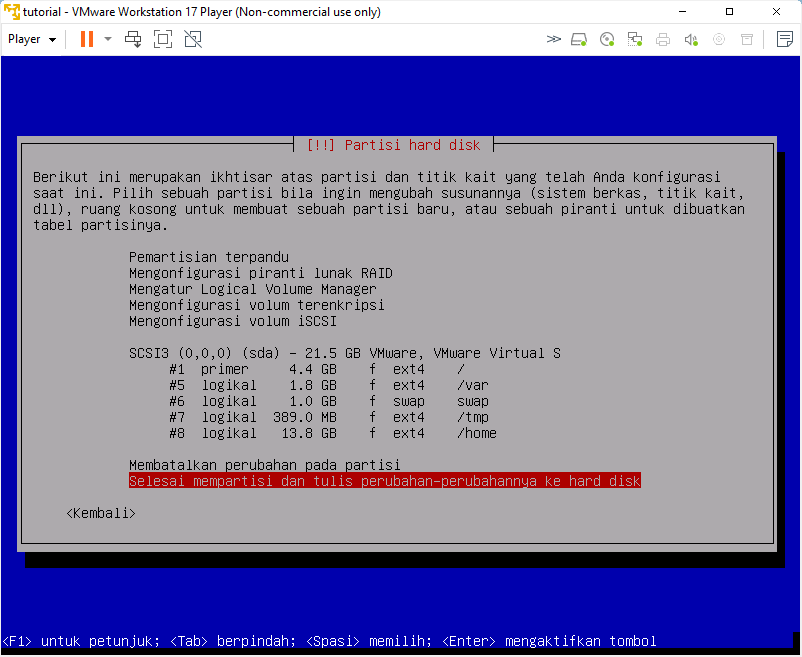The width and height of the screenshot is (802, 657).
Task: Open the Player menu dropdown
Action: point(32,39)
